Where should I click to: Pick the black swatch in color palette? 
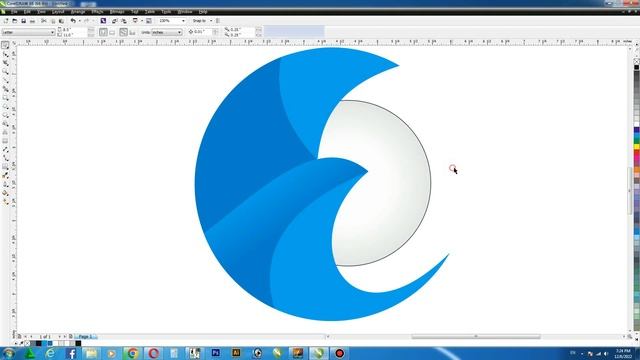(637, 67)
